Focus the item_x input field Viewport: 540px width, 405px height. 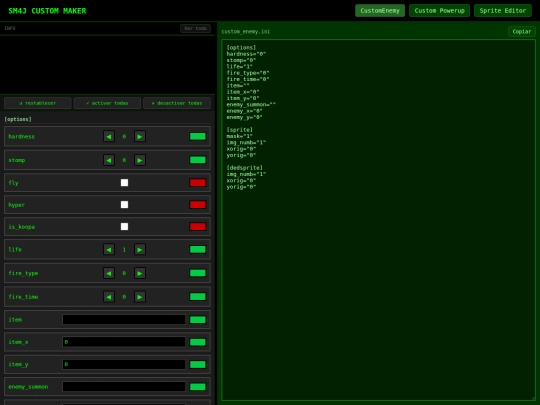(x=124, y=342)
